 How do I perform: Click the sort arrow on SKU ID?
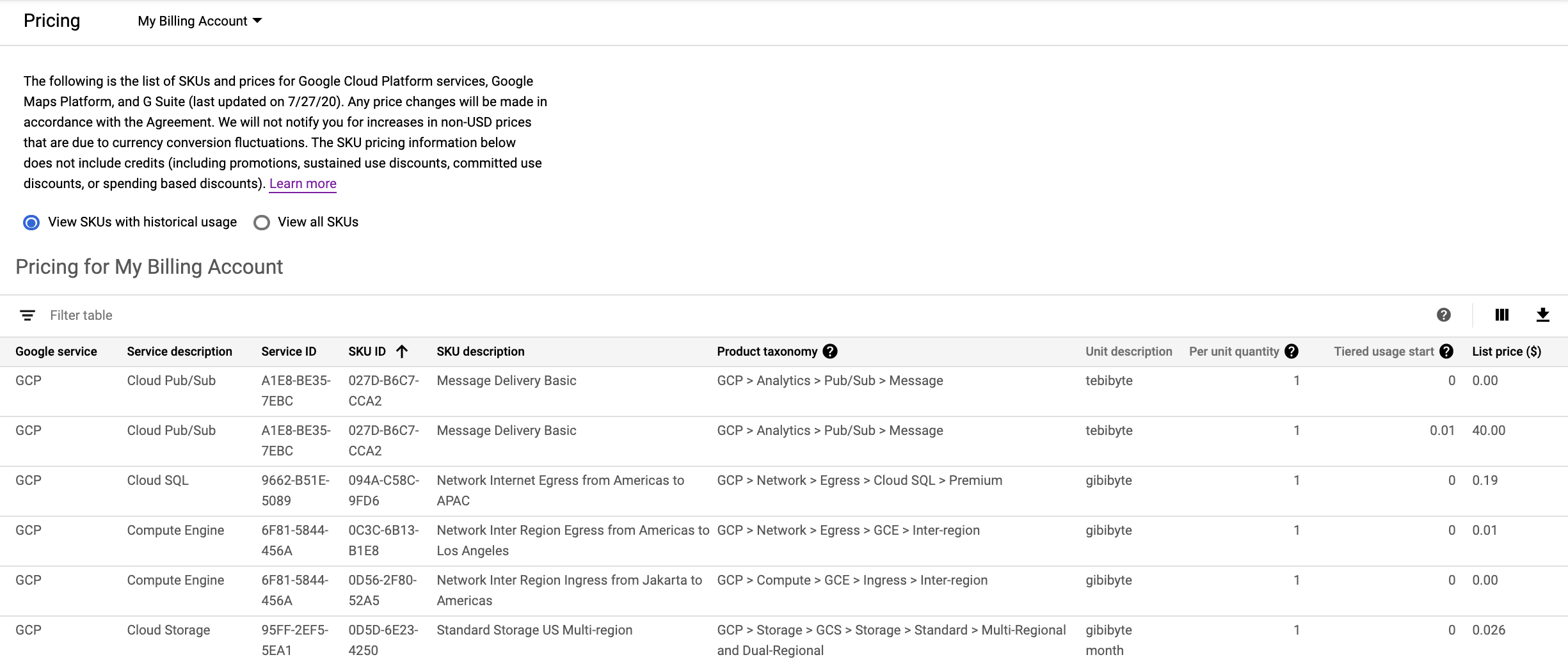(403, 351)
